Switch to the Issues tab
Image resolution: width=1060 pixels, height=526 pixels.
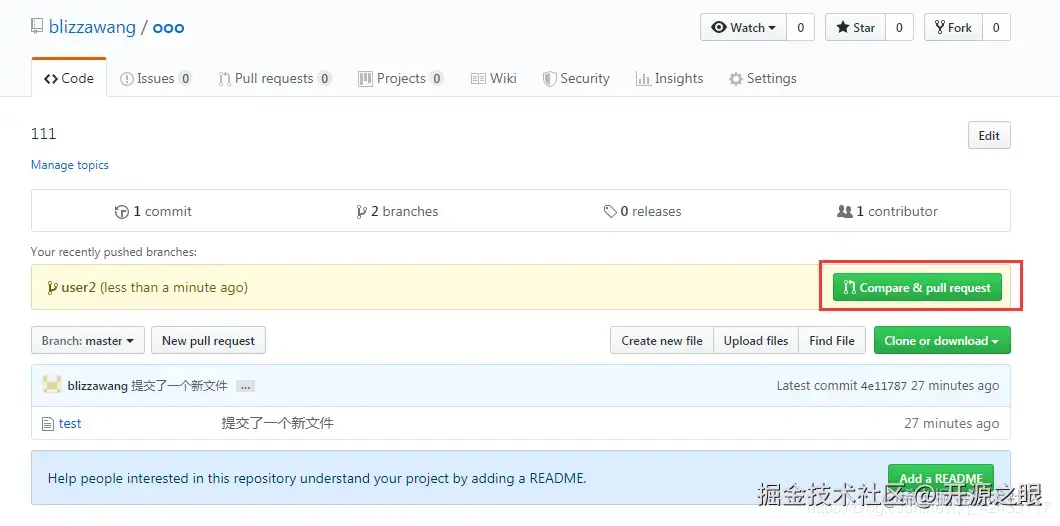(156, 79)
